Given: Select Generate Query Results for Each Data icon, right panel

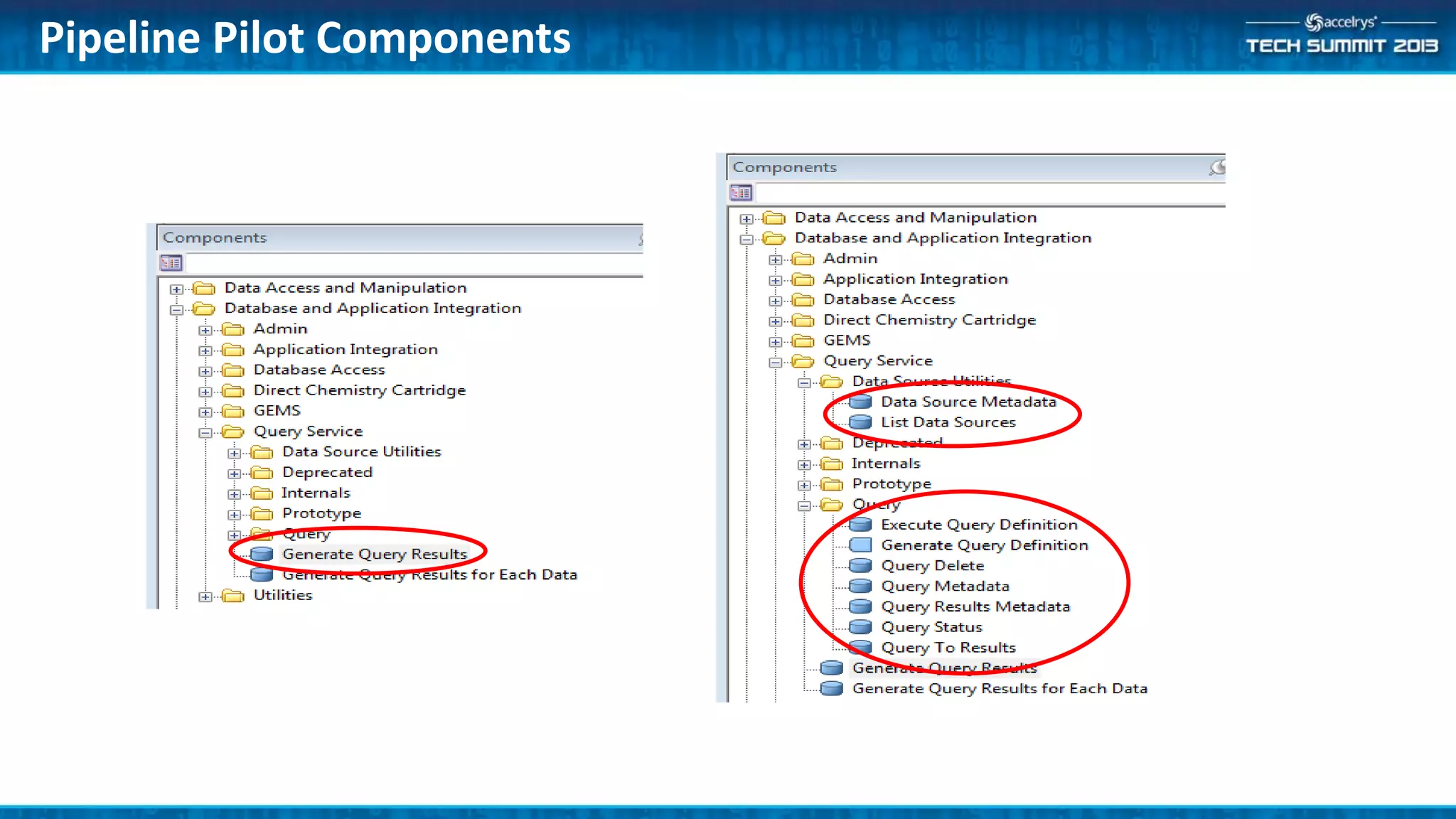Looking at the screenshot, I should [832, 689].
